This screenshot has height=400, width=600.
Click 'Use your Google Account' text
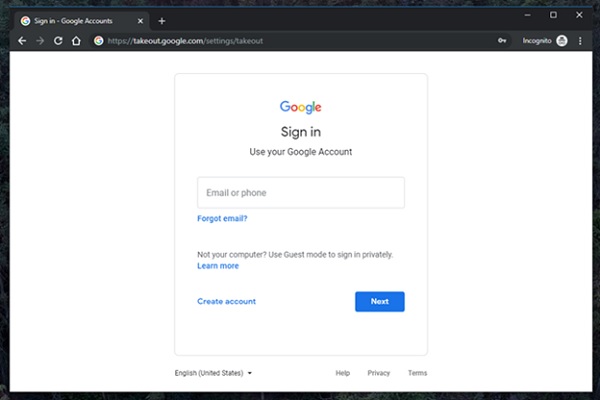pyautogui.click(x=301, y=152)
